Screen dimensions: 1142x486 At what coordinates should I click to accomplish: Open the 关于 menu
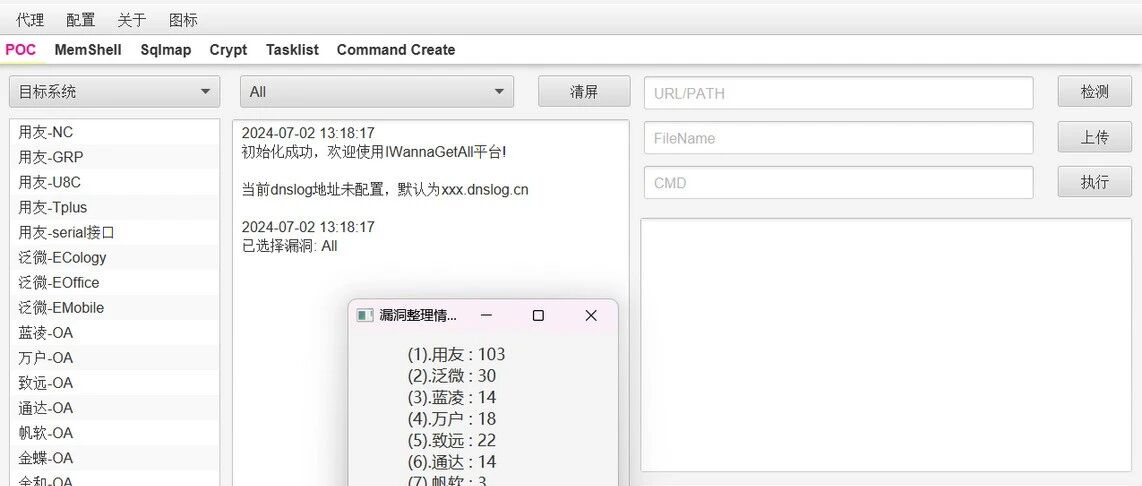point(131,20)
